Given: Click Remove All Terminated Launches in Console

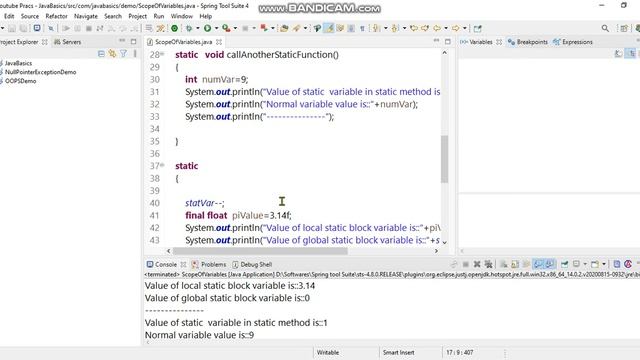Looking at the screenshot, I should click(489, 264).
